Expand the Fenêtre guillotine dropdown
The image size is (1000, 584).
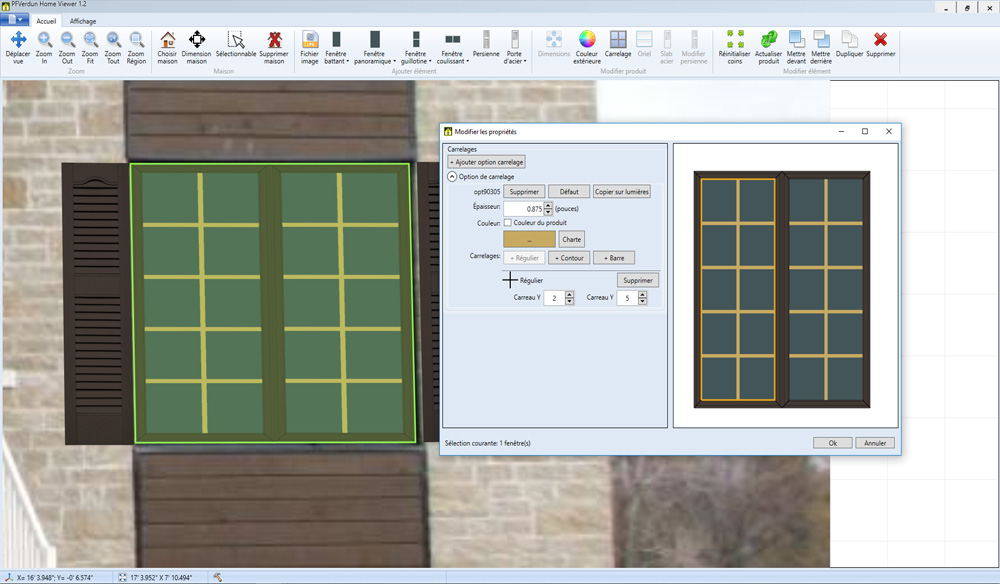pos(415,47)
